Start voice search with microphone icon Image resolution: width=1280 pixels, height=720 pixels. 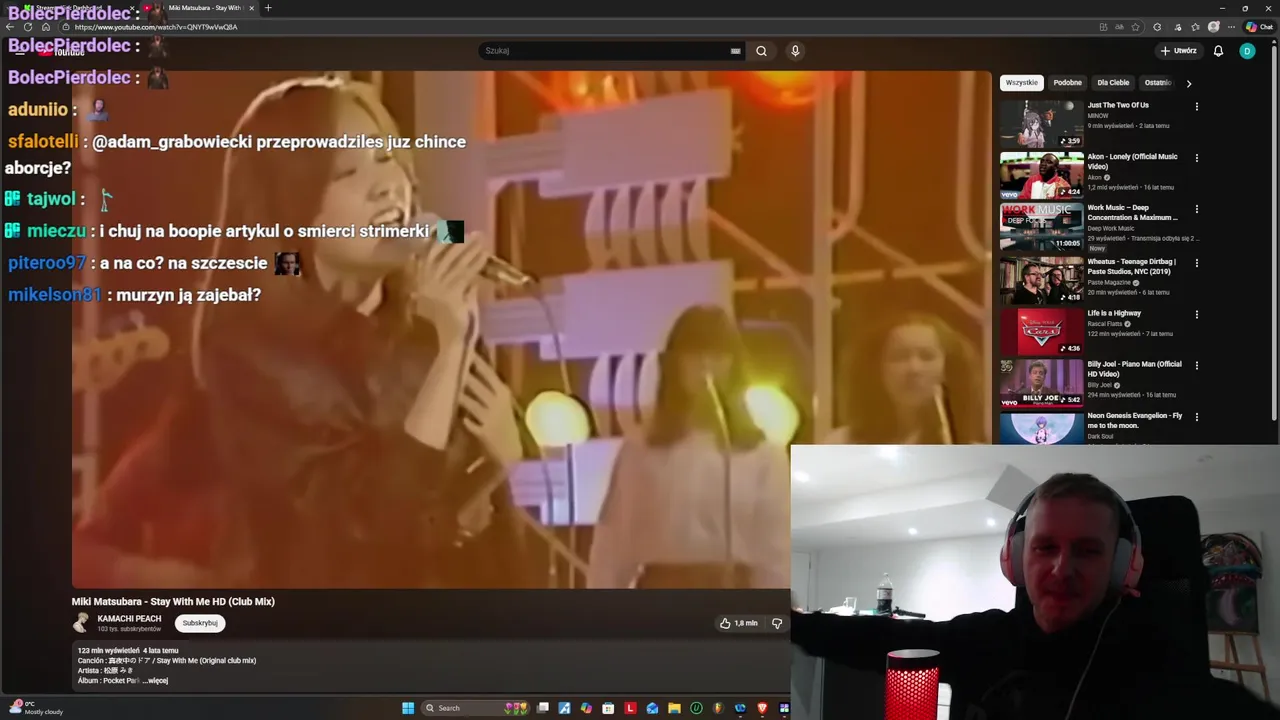pyautogui.click(x=795, y=51)
